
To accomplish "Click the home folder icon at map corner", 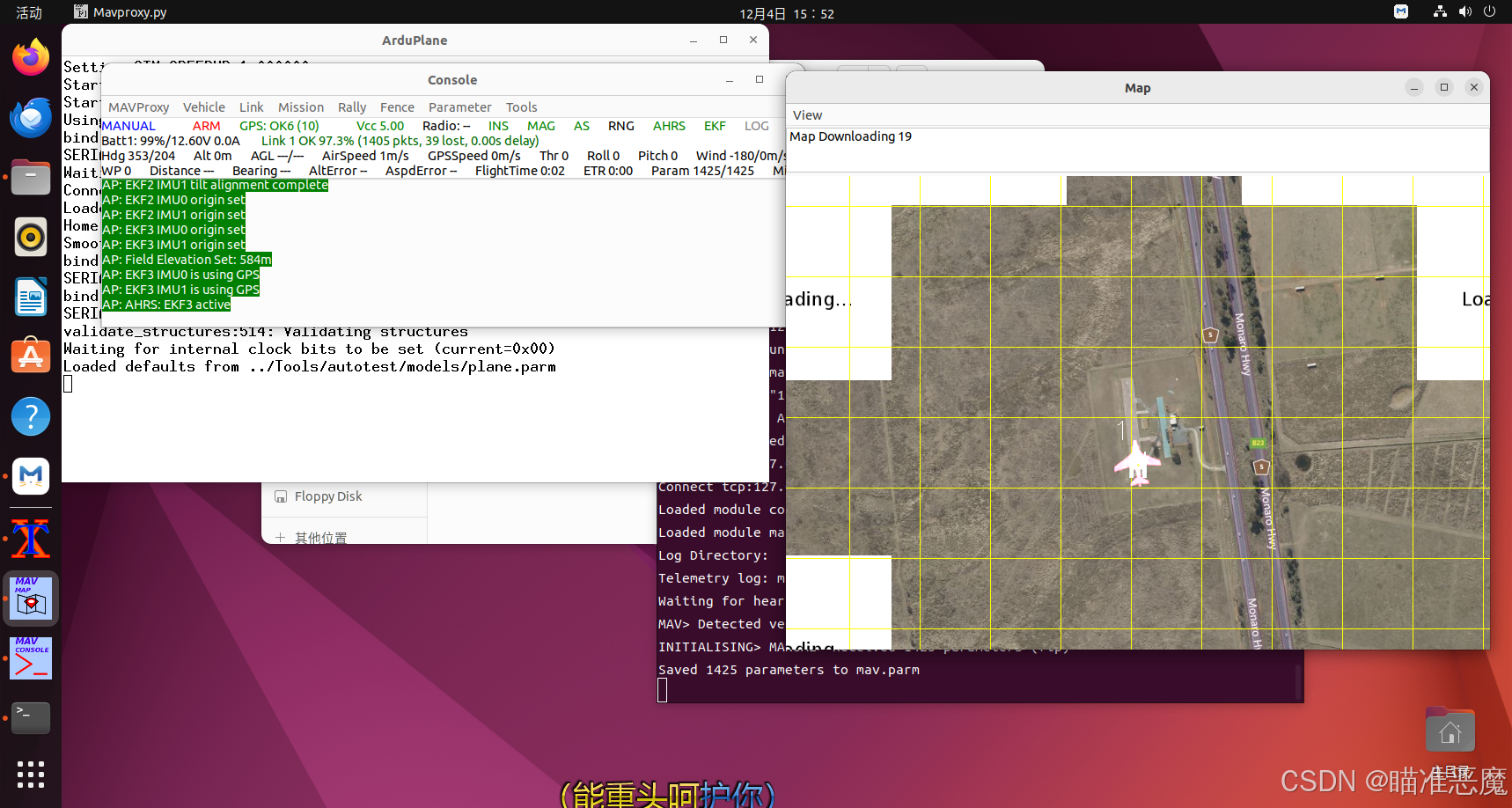I will click(1450, 729).
